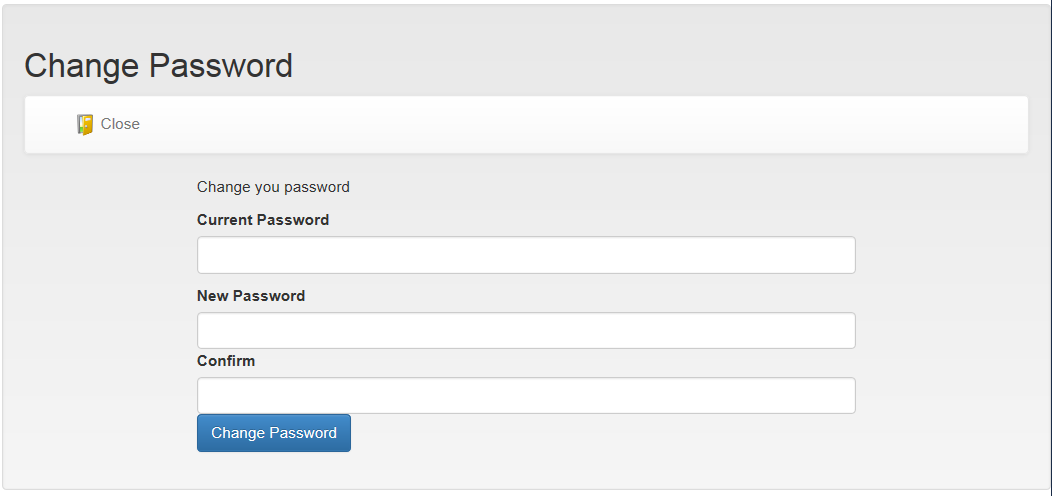Exit the page using the yellow door icon
Image resolution: width=1052 pixels, height=496 pixels.
tap(85, 124)
